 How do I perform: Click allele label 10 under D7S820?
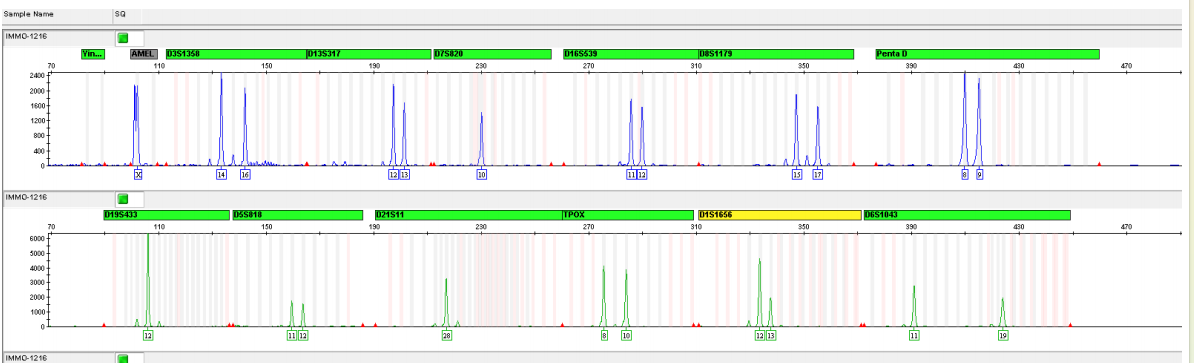pos(482,175)
